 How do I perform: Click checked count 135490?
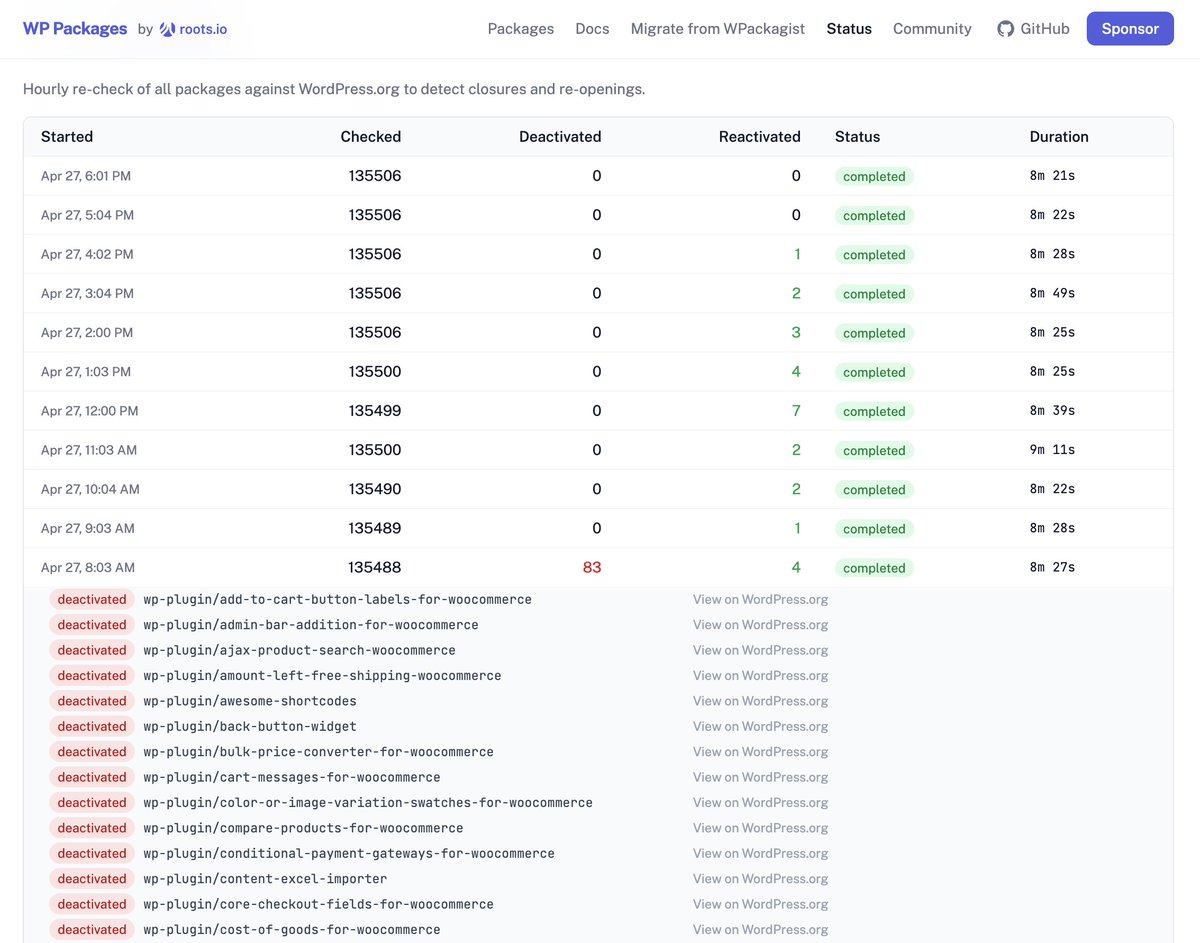(375, 489)
